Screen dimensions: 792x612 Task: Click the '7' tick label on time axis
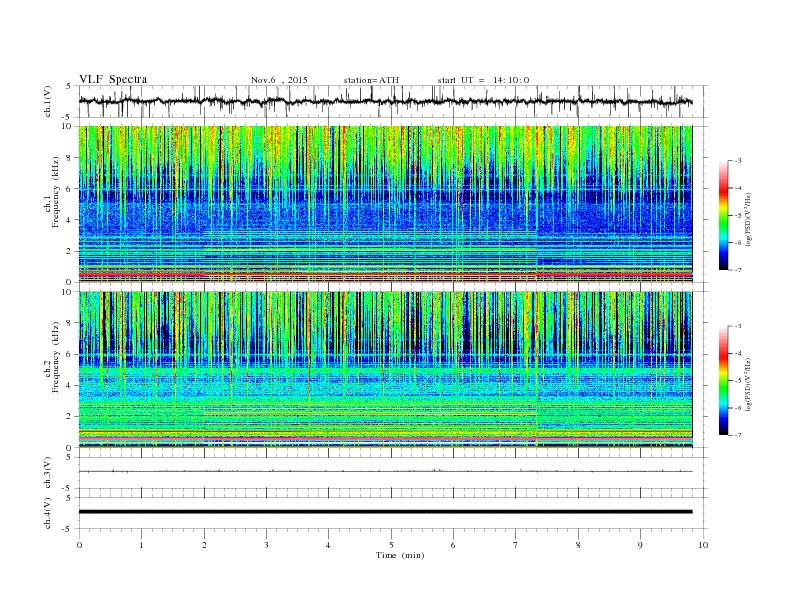click(x=516, y=545)
